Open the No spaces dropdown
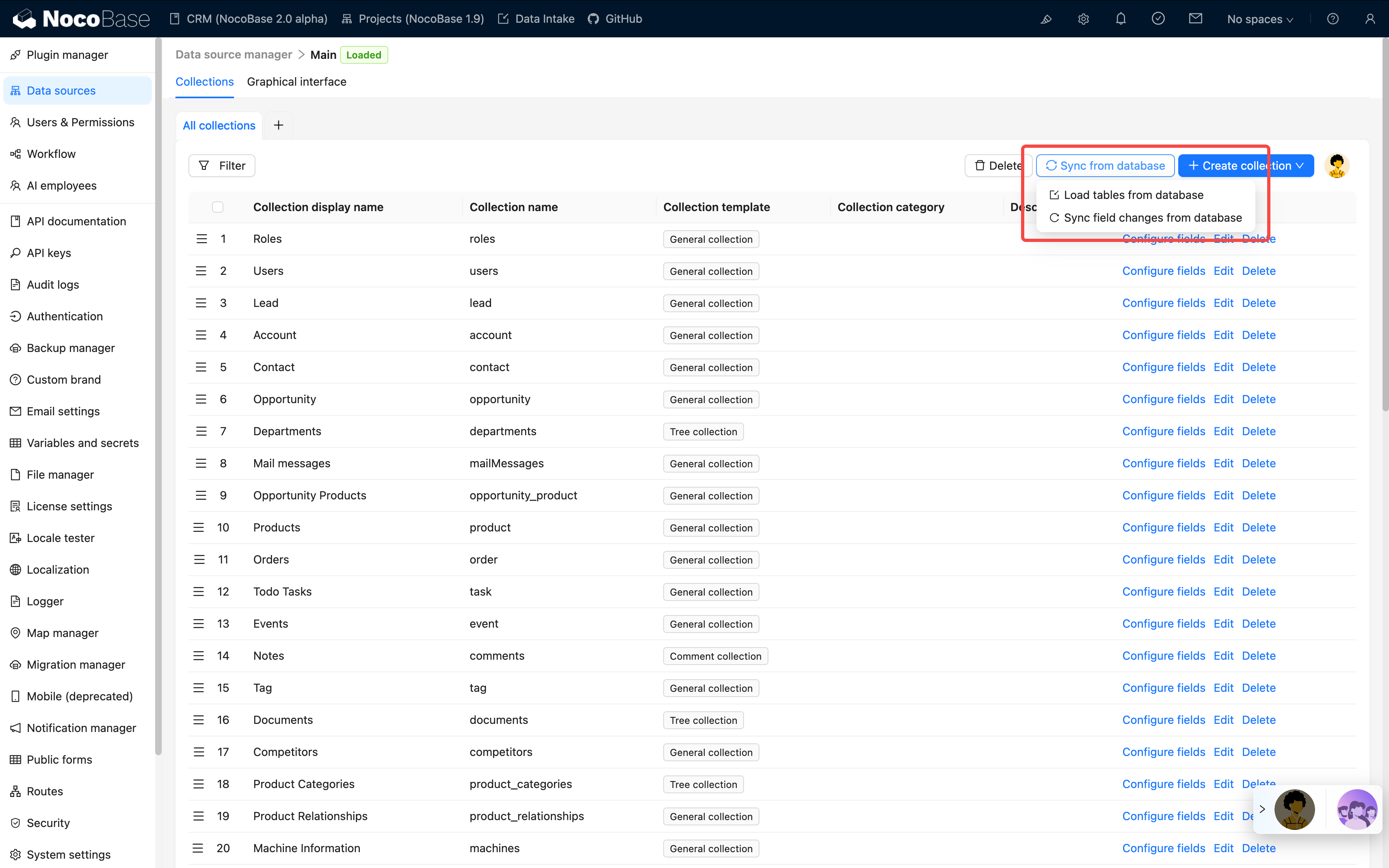 click(x=1259, y=18)
